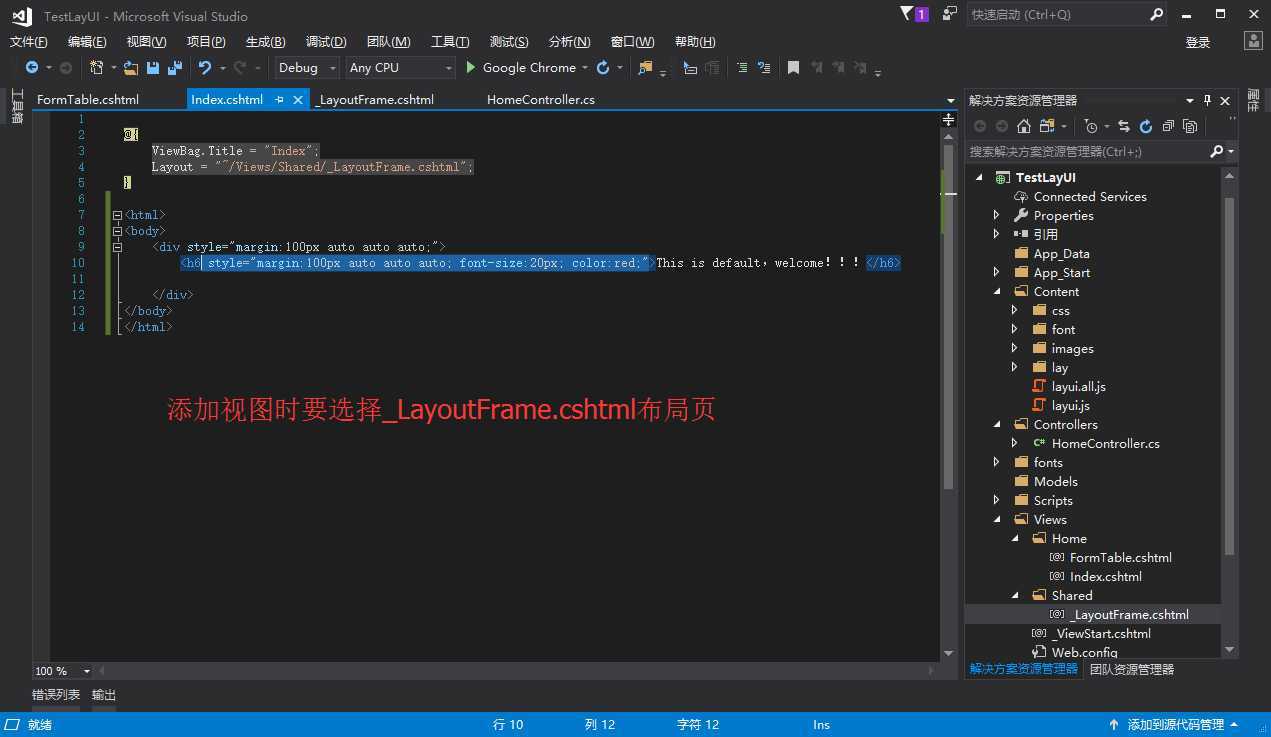Screen dimensions: 1271x737
Task: Uncomment the selected lines
Action: tap(764, 68)
